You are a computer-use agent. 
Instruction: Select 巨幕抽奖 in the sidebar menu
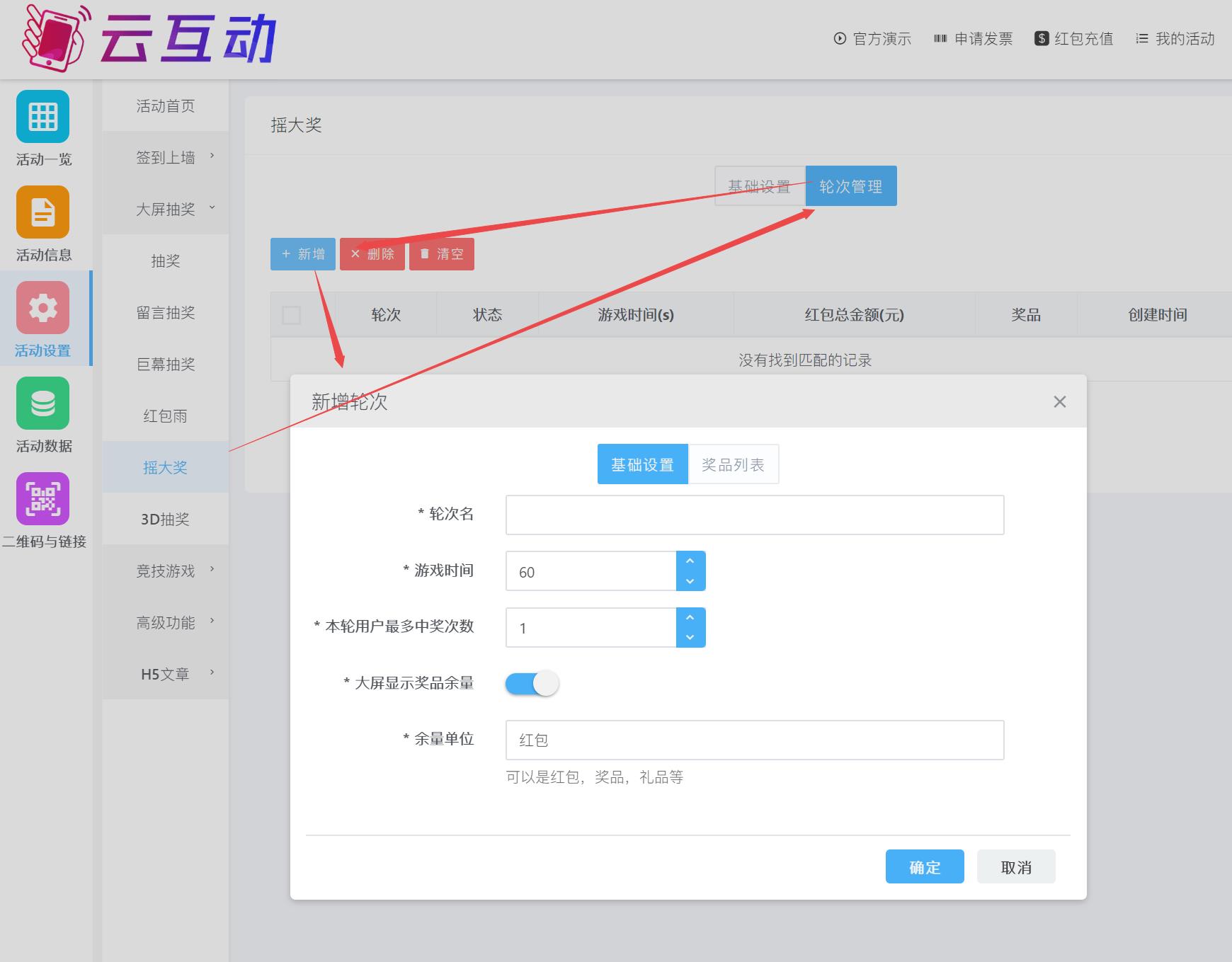coord(166,364)
